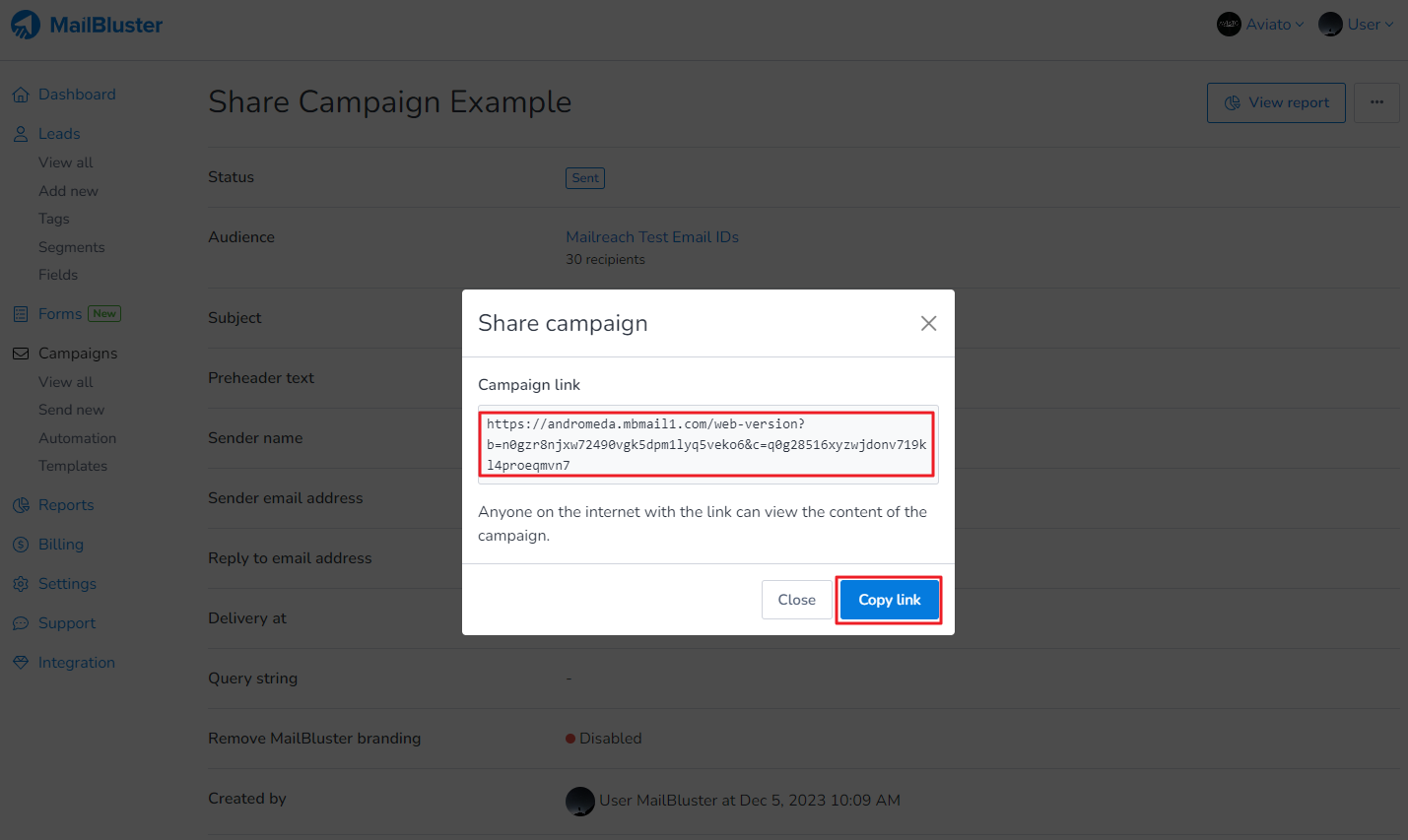
Task: Click the Billing dollar icon
Action: [x=21, y=545]
